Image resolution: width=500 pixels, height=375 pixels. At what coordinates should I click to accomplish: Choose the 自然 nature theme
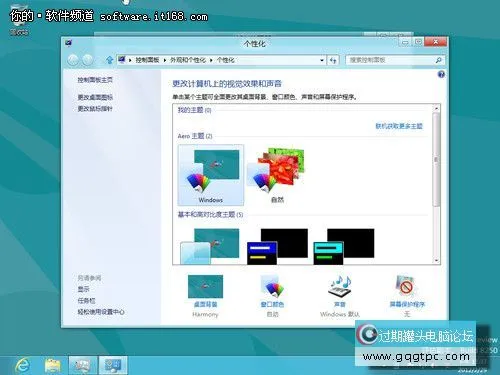(x=277, y=175)
